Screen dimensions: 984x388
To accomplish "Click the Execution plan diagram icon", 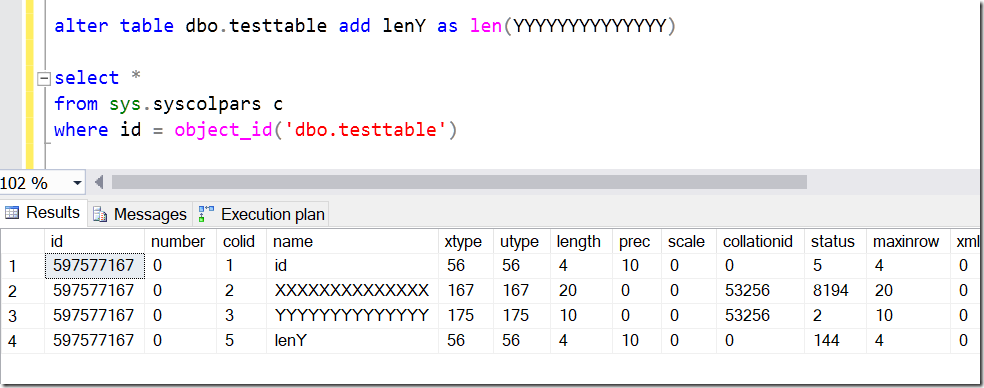I will point(206,214).
